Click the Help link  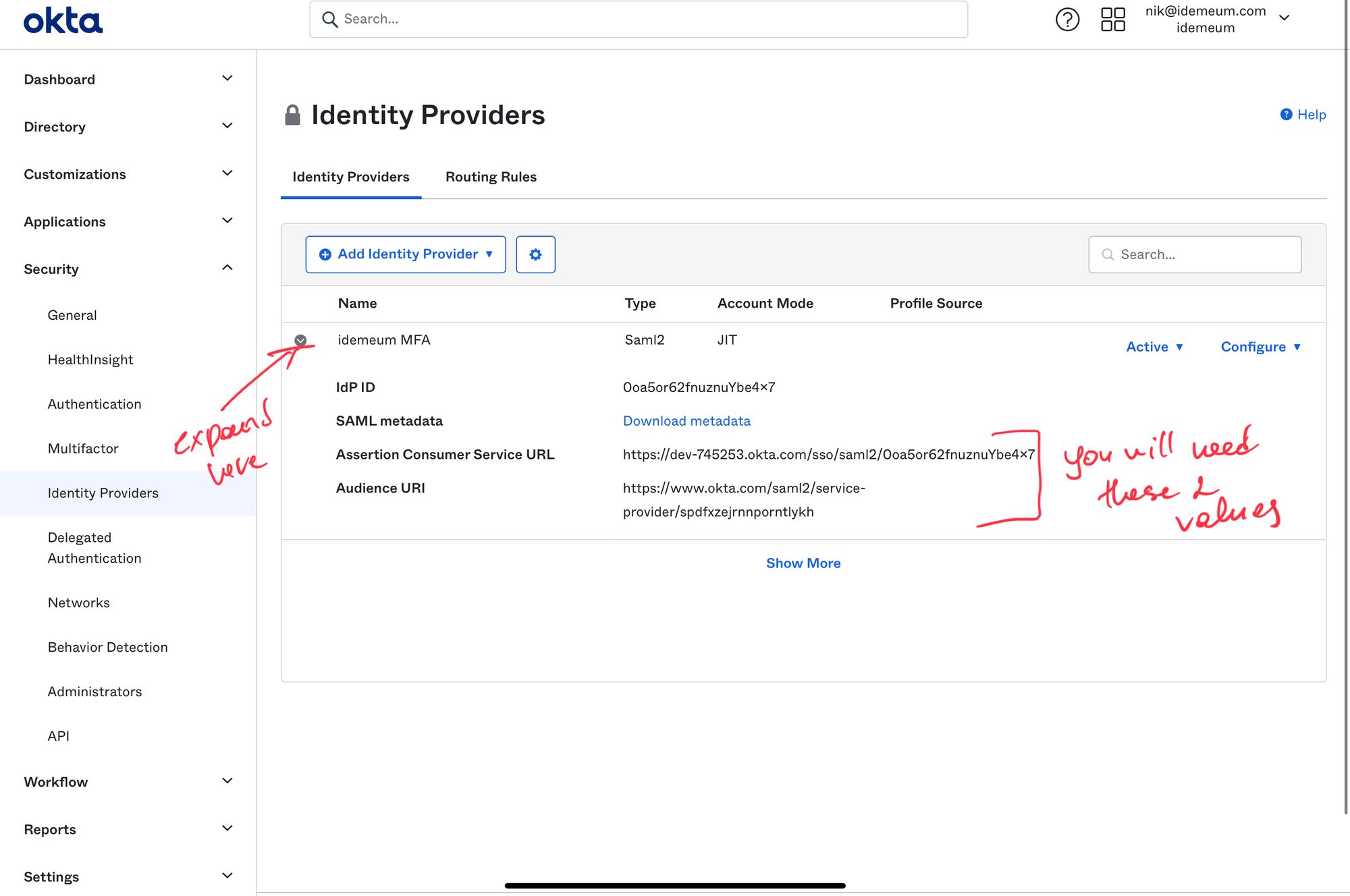1303,115
